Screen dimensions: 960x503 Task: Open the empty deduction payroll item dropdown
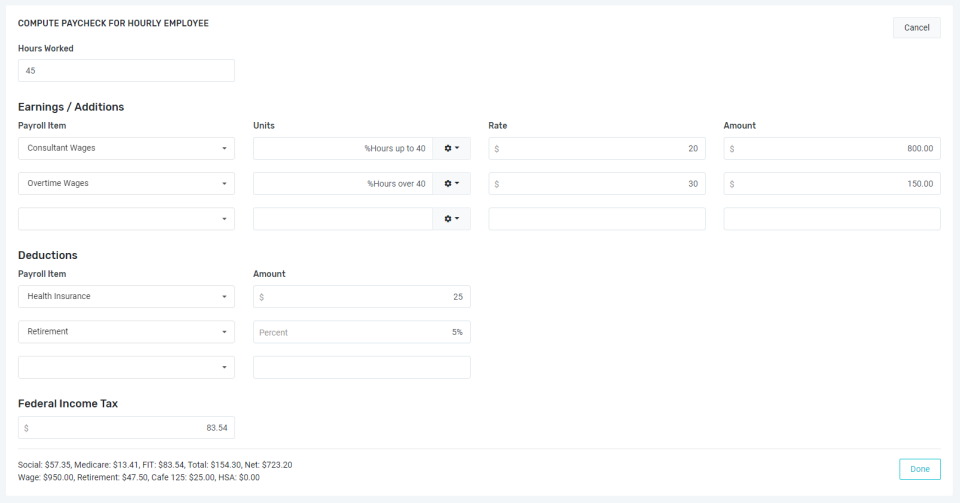click(x=126, y=367)
